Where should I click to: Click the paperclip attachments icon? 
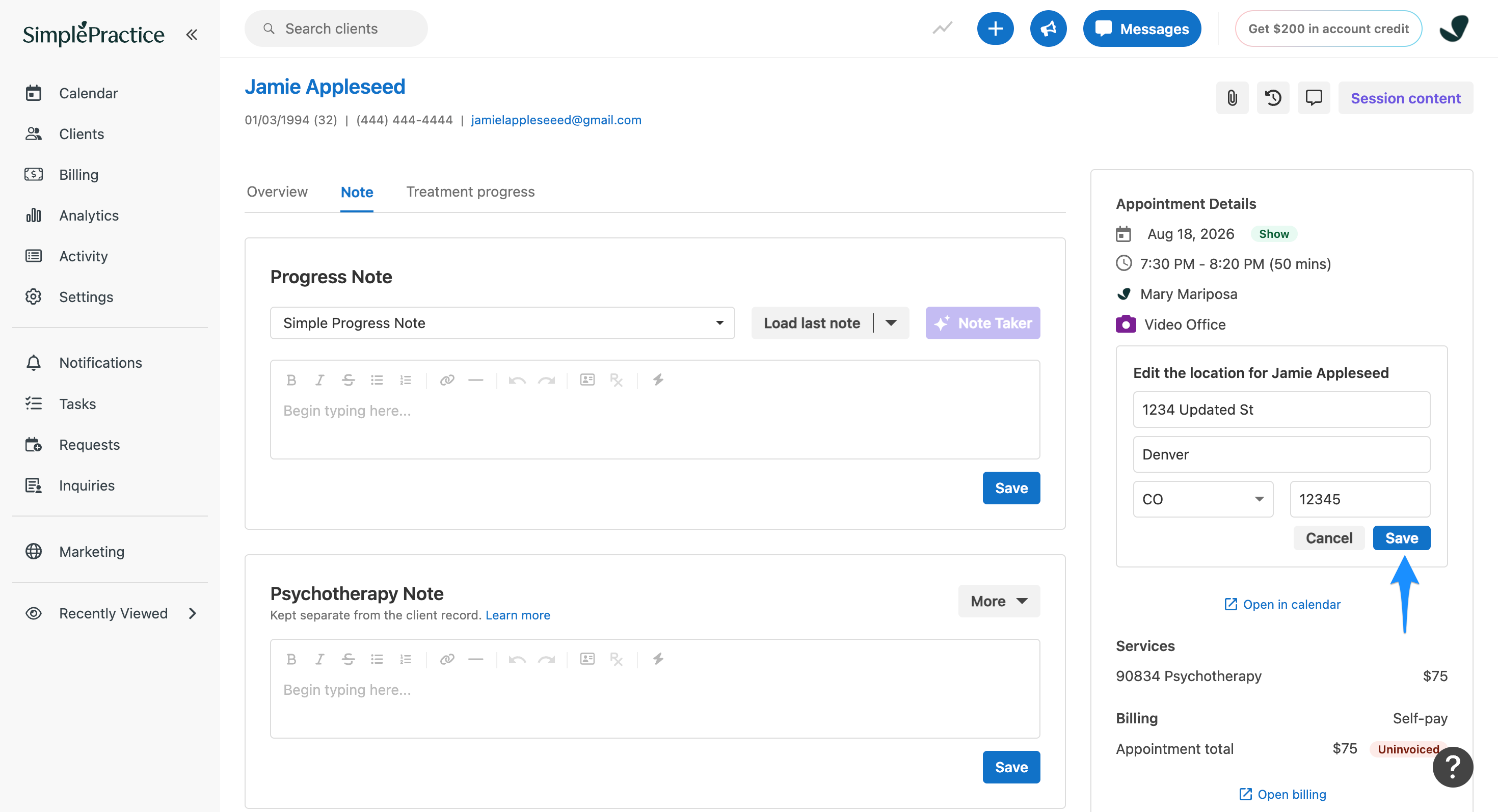click(1232, 98)
